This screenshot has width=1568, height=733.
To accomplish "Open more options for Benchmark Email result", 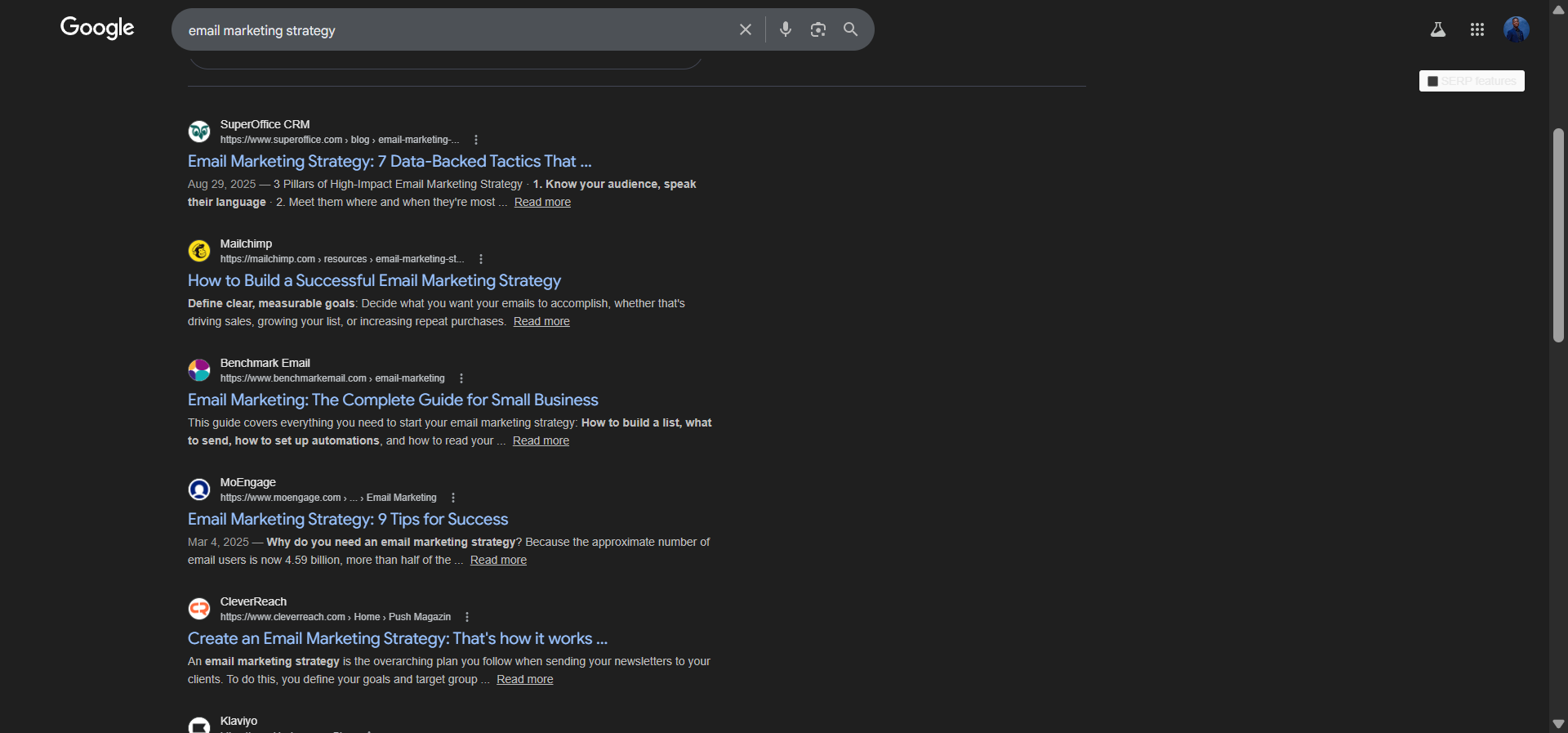I will click(461, 378).
